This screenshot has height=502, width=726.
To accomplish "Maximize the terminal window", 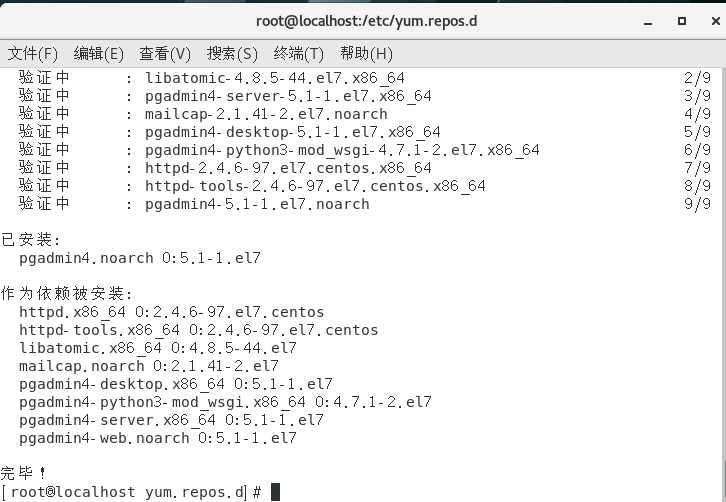I will [x=682, y=21].
